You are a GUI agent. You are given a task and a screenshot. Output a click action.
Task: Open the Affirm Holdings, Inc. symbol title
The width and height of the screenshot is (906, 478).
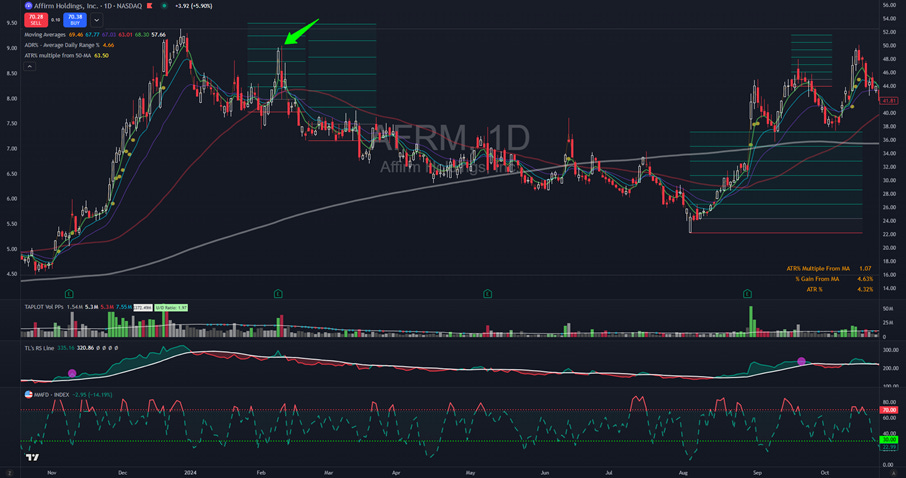[68, 6]
